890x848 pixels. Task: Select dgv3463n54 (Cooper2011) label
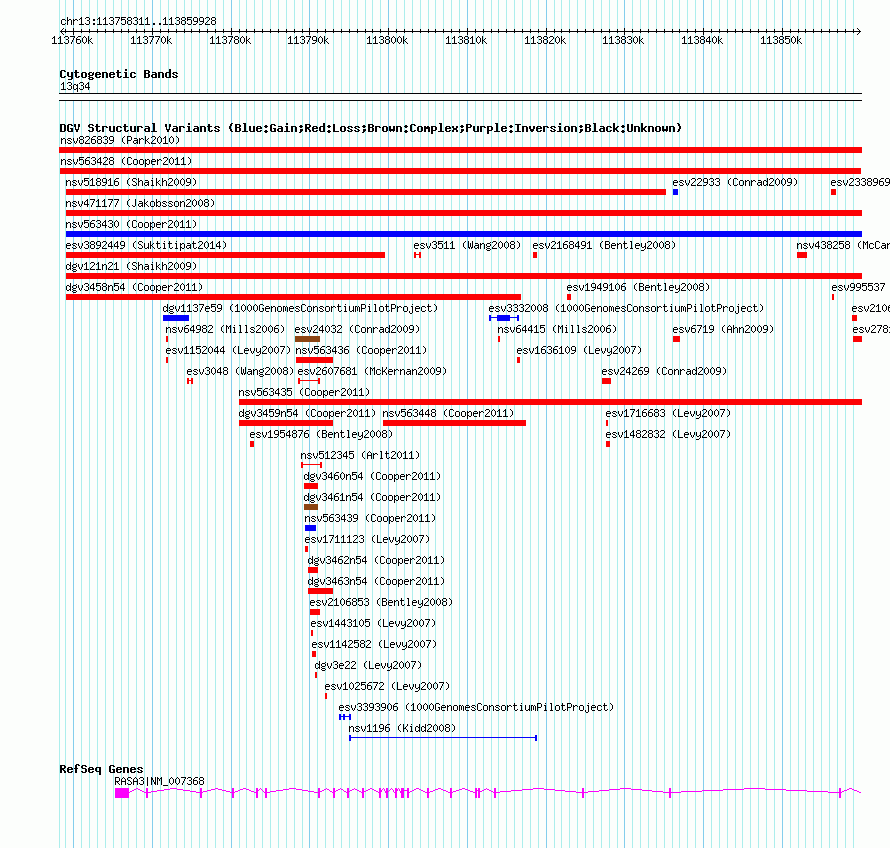click(x=376, y=581)
